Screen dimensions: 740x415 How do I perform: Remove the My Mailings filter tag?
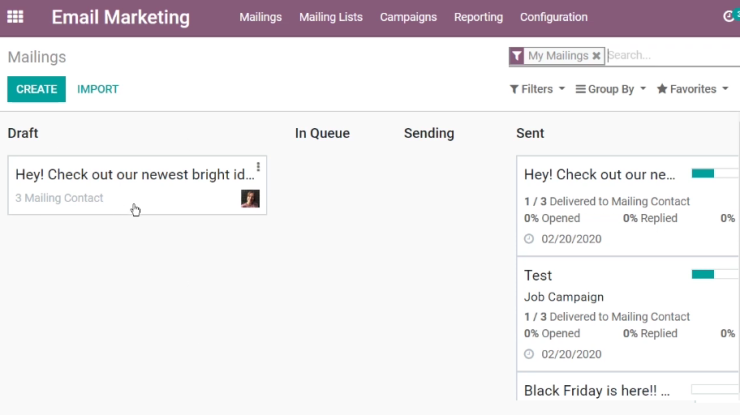tap(596, 56)
